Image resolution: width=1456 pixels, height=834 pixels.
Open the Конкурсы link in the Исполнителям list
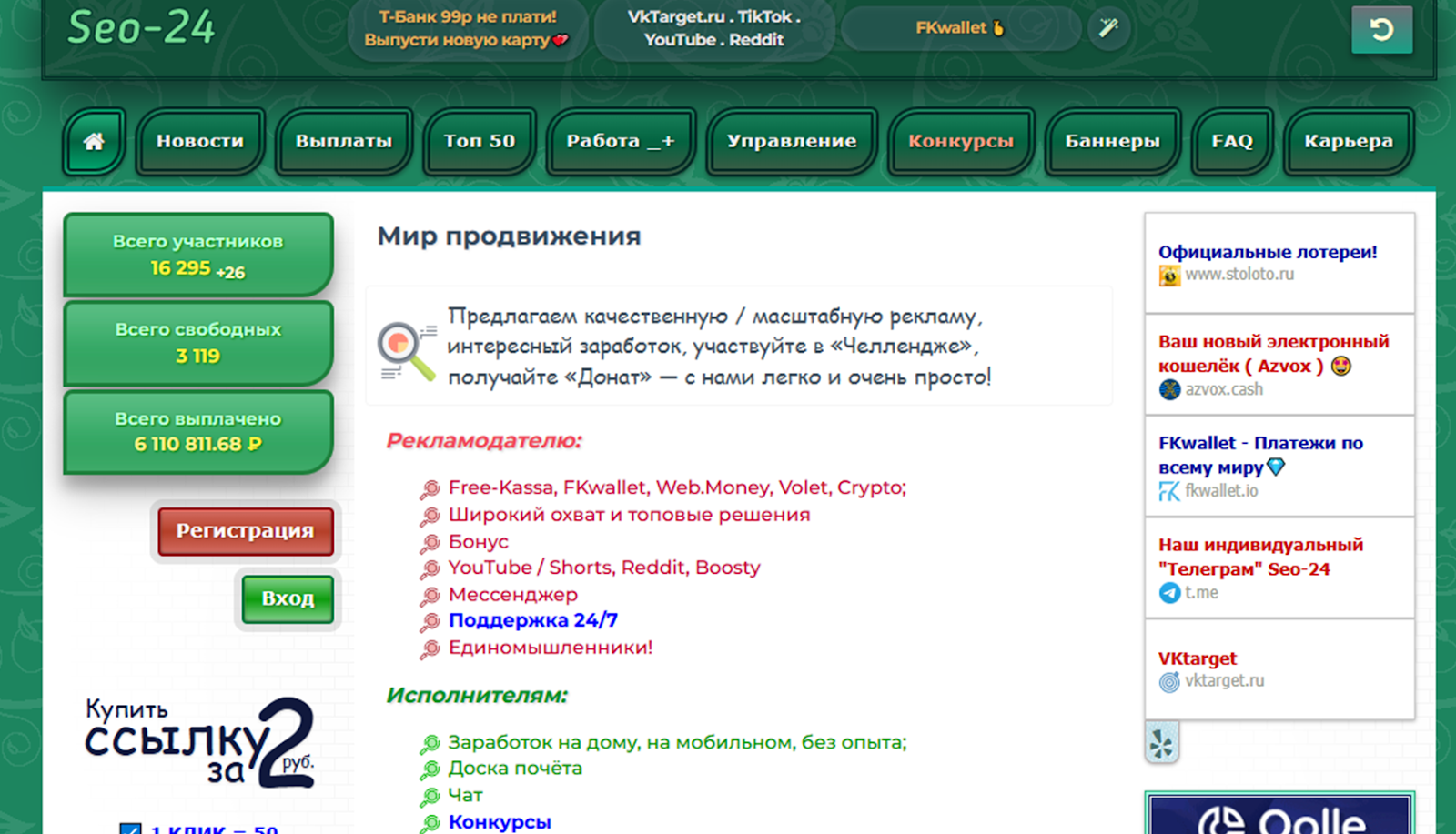[500, 822]
